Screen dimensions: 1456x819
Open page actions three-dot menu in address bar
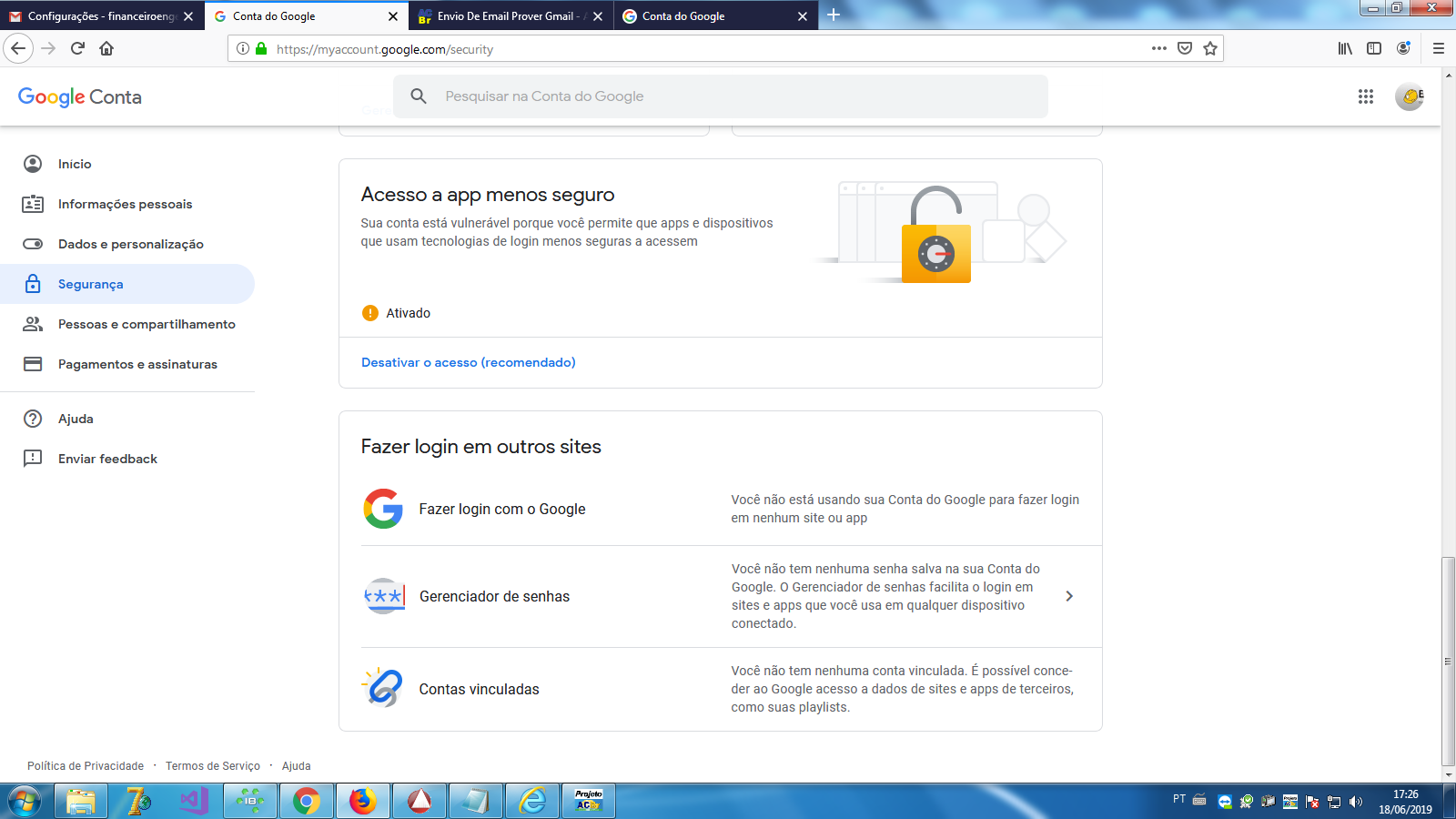click(x=1158, y=48)
